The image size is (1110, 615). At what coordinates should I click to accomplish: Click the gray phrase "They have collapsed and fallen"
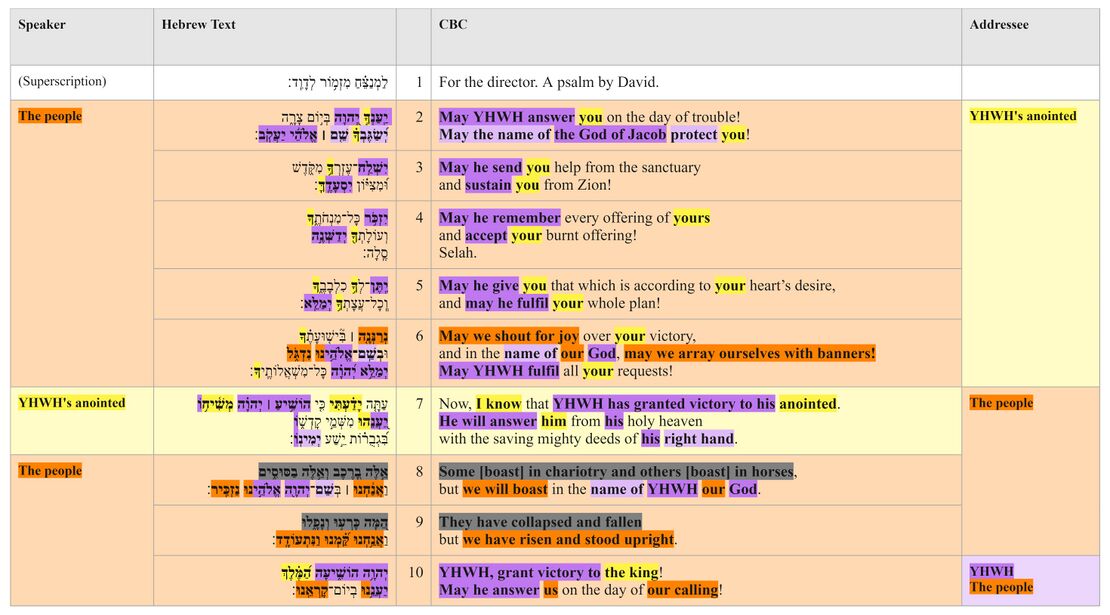coord(540,522)
